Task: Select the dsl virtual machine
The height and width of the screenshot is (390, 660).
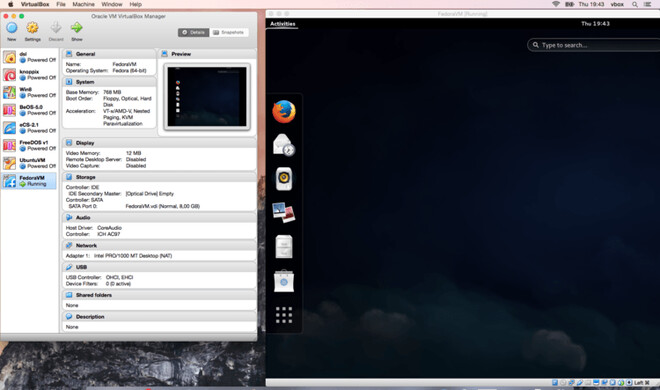Action: (29, 57)
